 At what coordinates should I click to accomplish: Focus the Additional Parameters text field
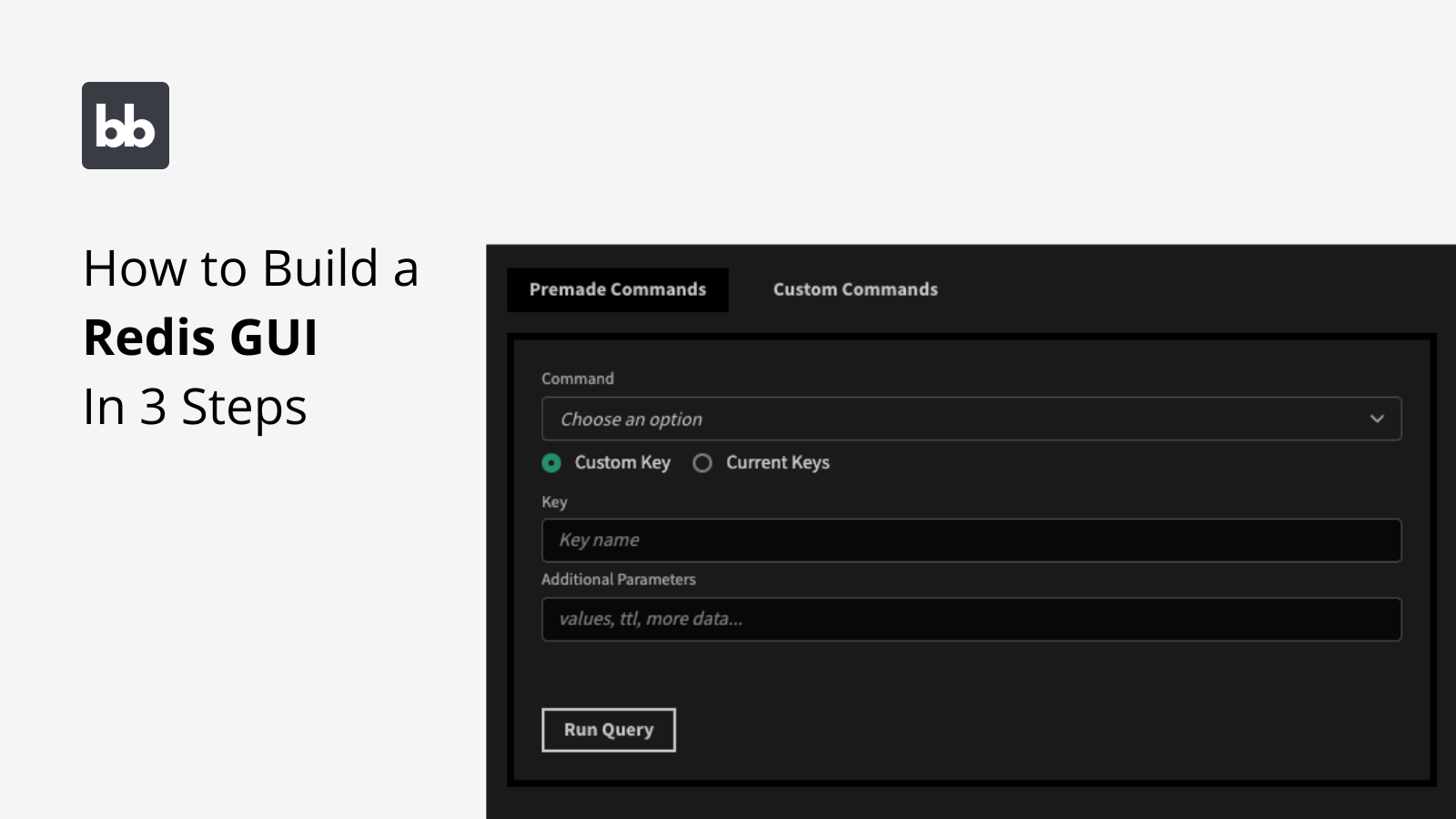[x=971, y=619]
